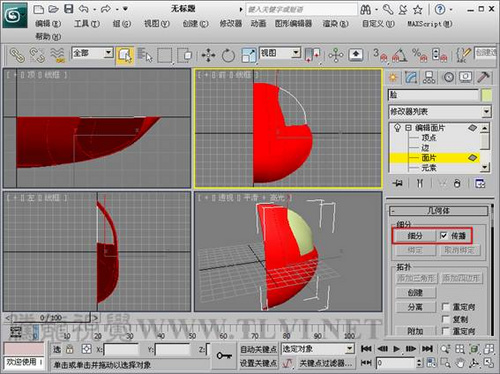Image resolution: width=500 pixels, height=374 pixels.
Task: Select the 顶点 sub-object level
Action: point(429,138)
